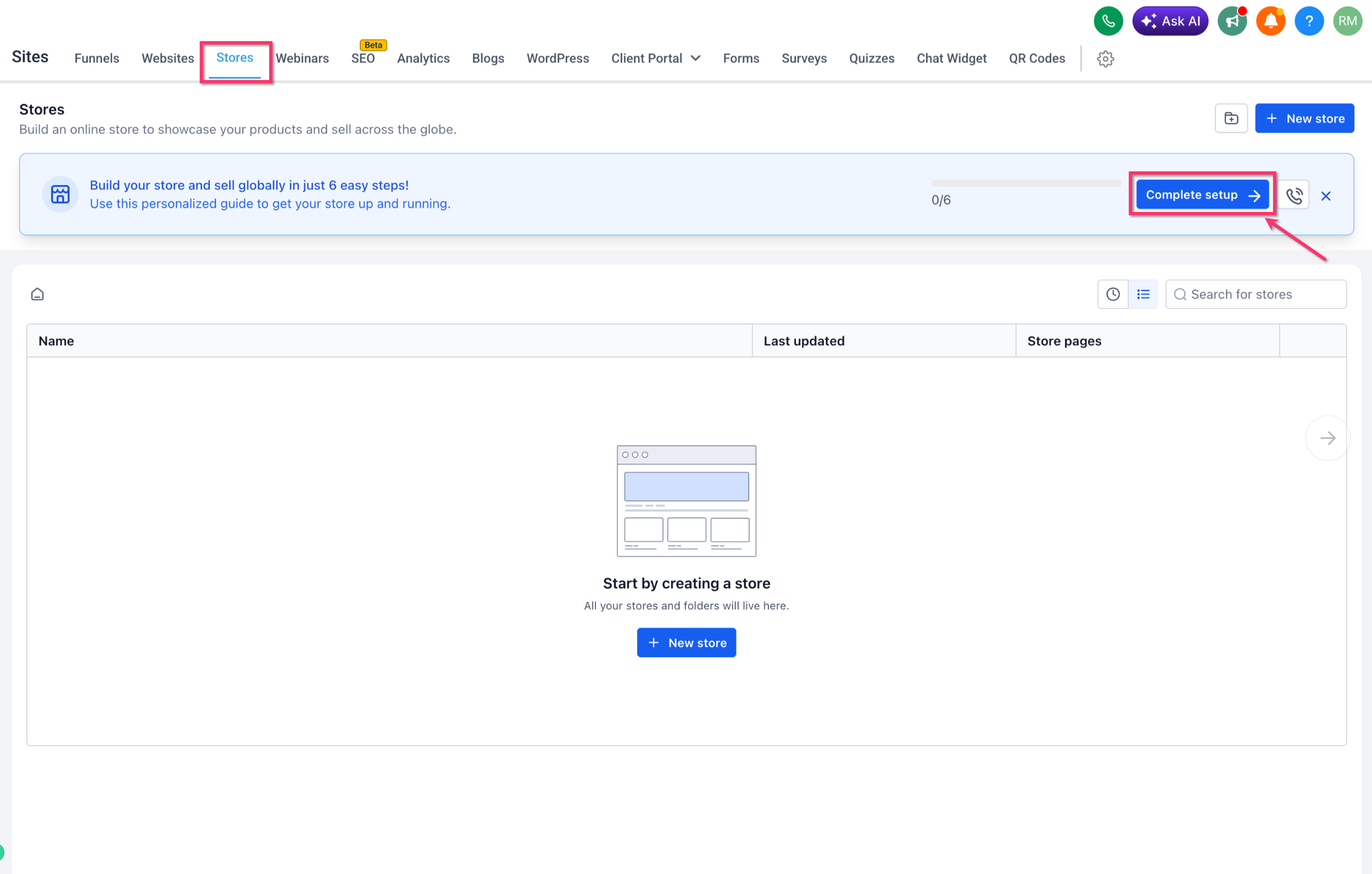Click the green phone dialer icon
1372x874 pixels.
coord(1108,21)
